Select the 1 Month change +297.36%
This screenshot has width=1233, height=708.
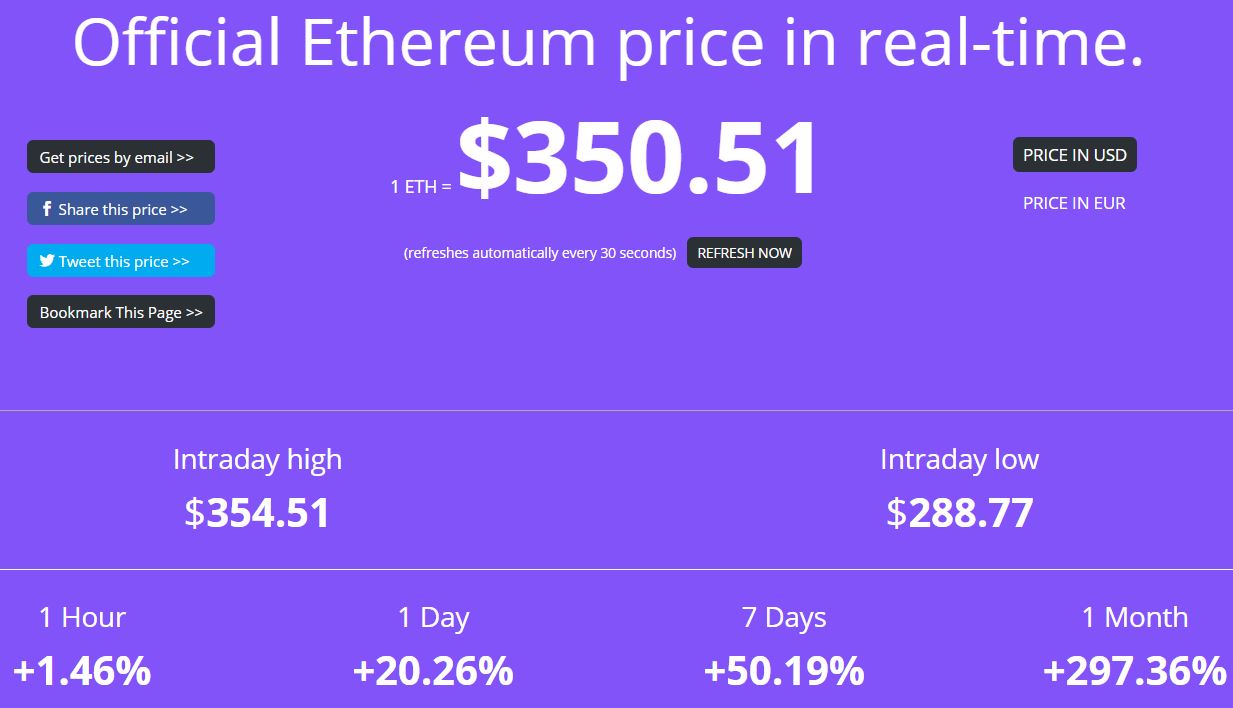[1134, 671]
